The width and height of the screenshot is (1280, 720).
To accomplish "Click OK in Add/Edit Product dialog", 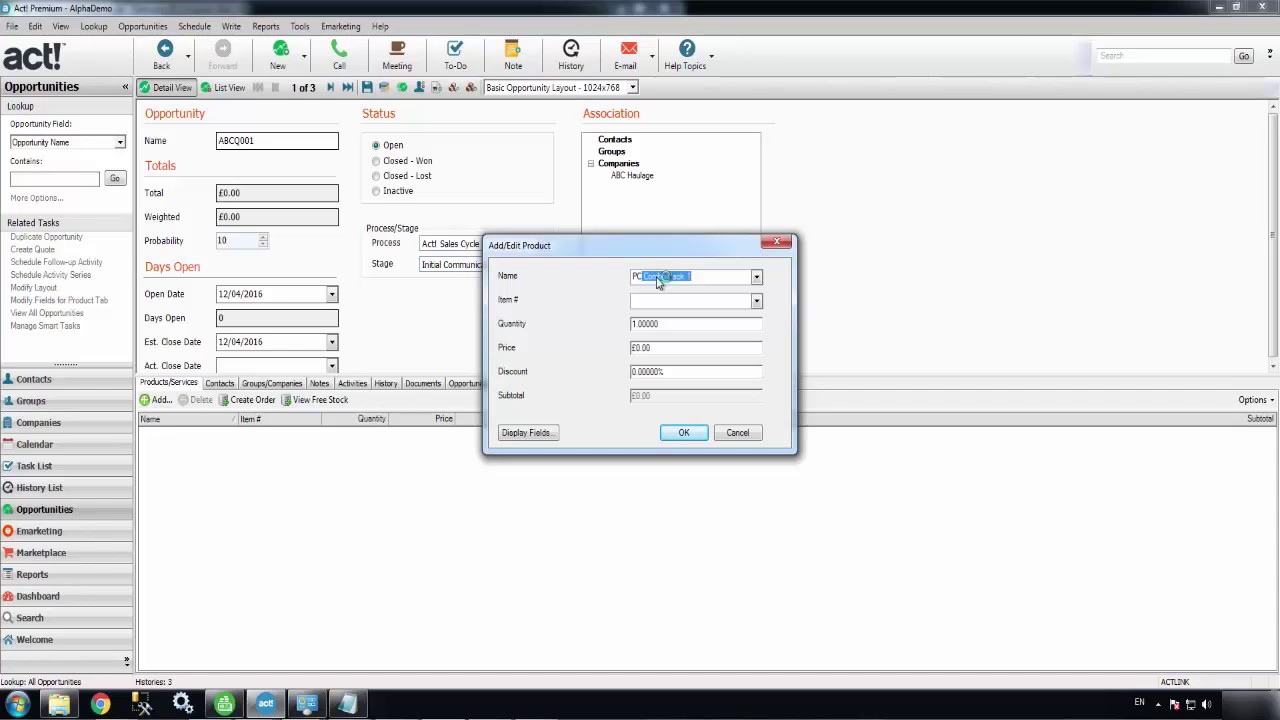I will click(x=684, y=433).
